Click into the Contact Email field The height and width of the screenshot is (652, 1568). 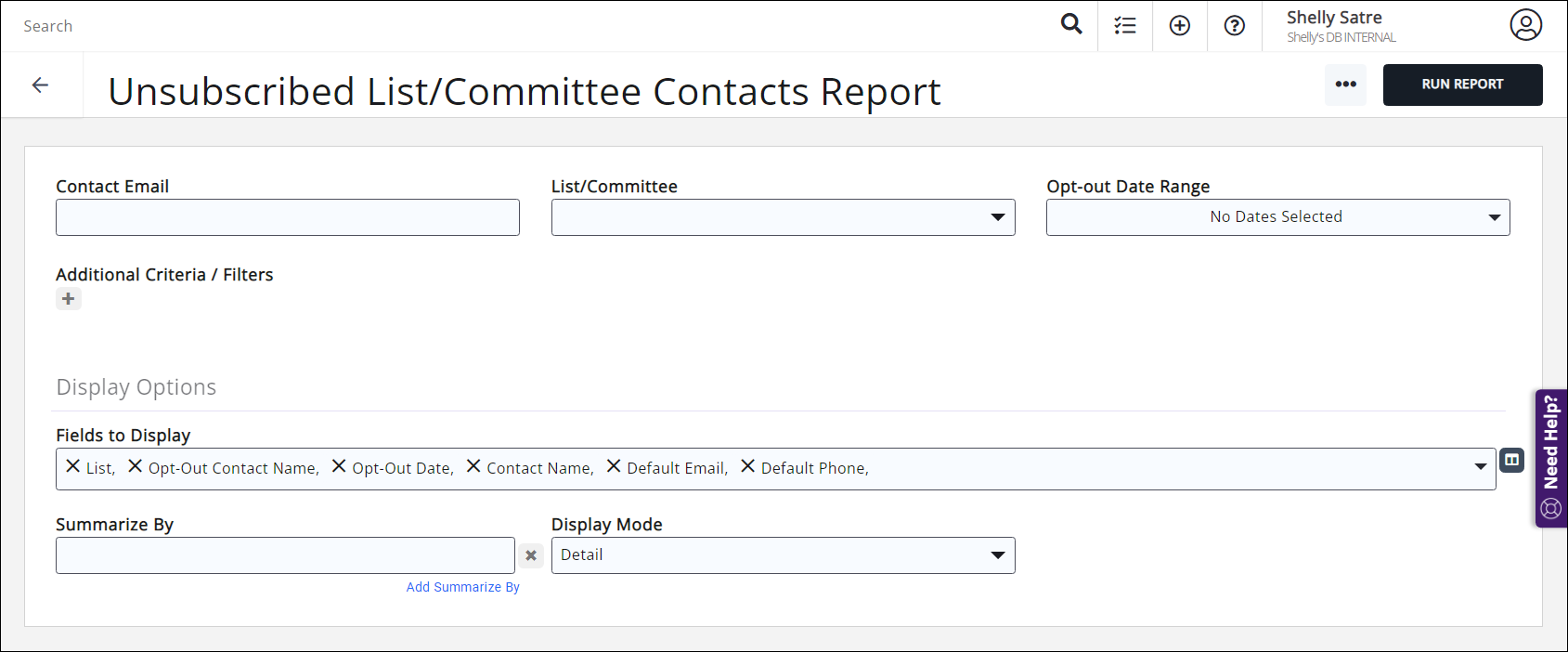click(x=287, y=217)
